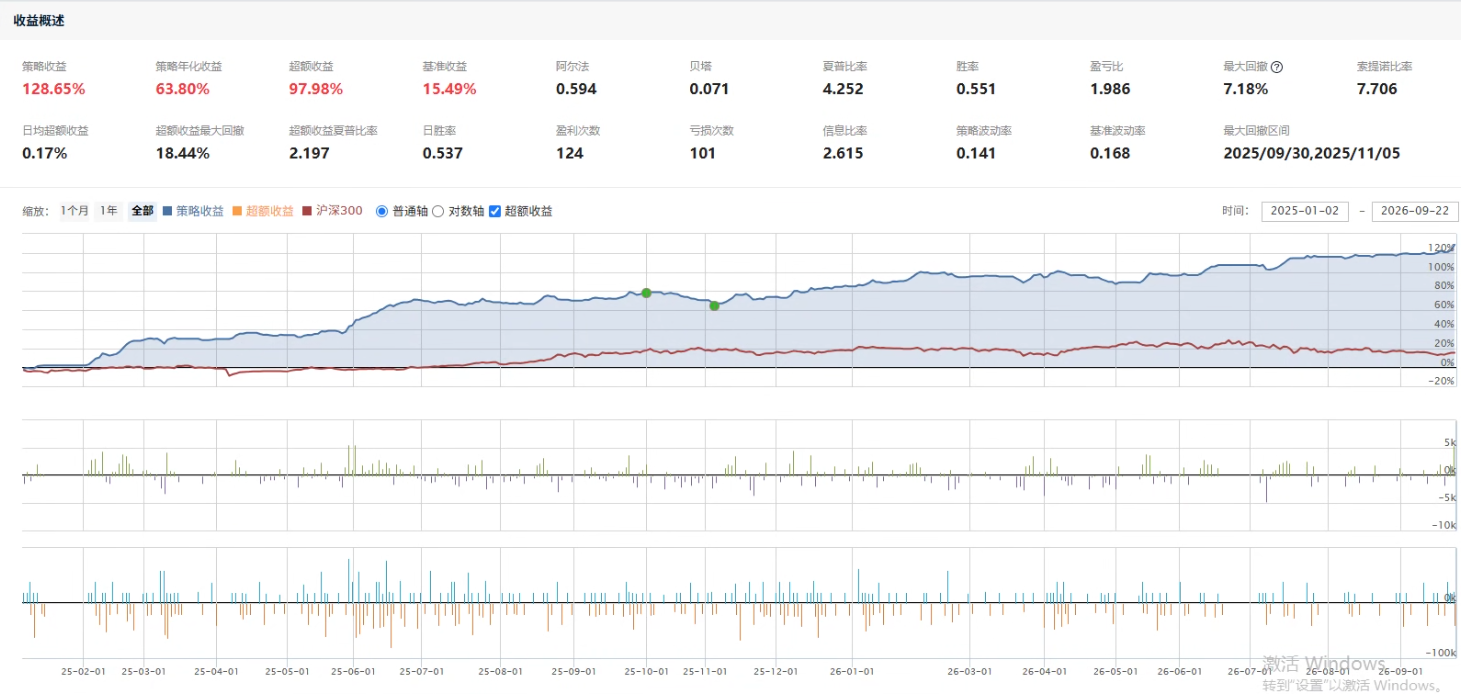The width and height of the screenshot is (1461, 694).
Task: Click the 贝塔 value 0.071
Action: point(710,89)
